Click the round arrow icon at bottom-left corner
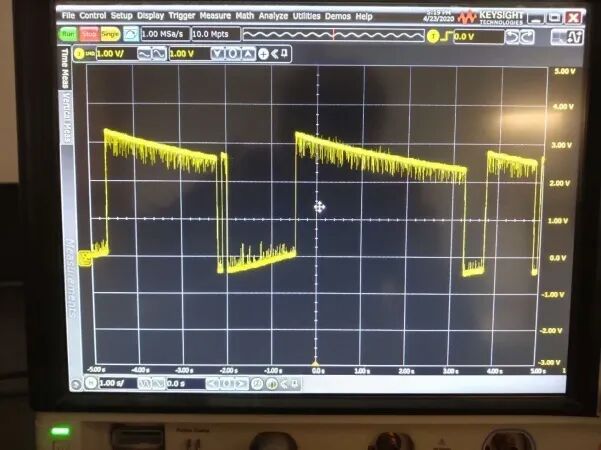This screenshot has height=450, width=601. (x=76, y=384)
